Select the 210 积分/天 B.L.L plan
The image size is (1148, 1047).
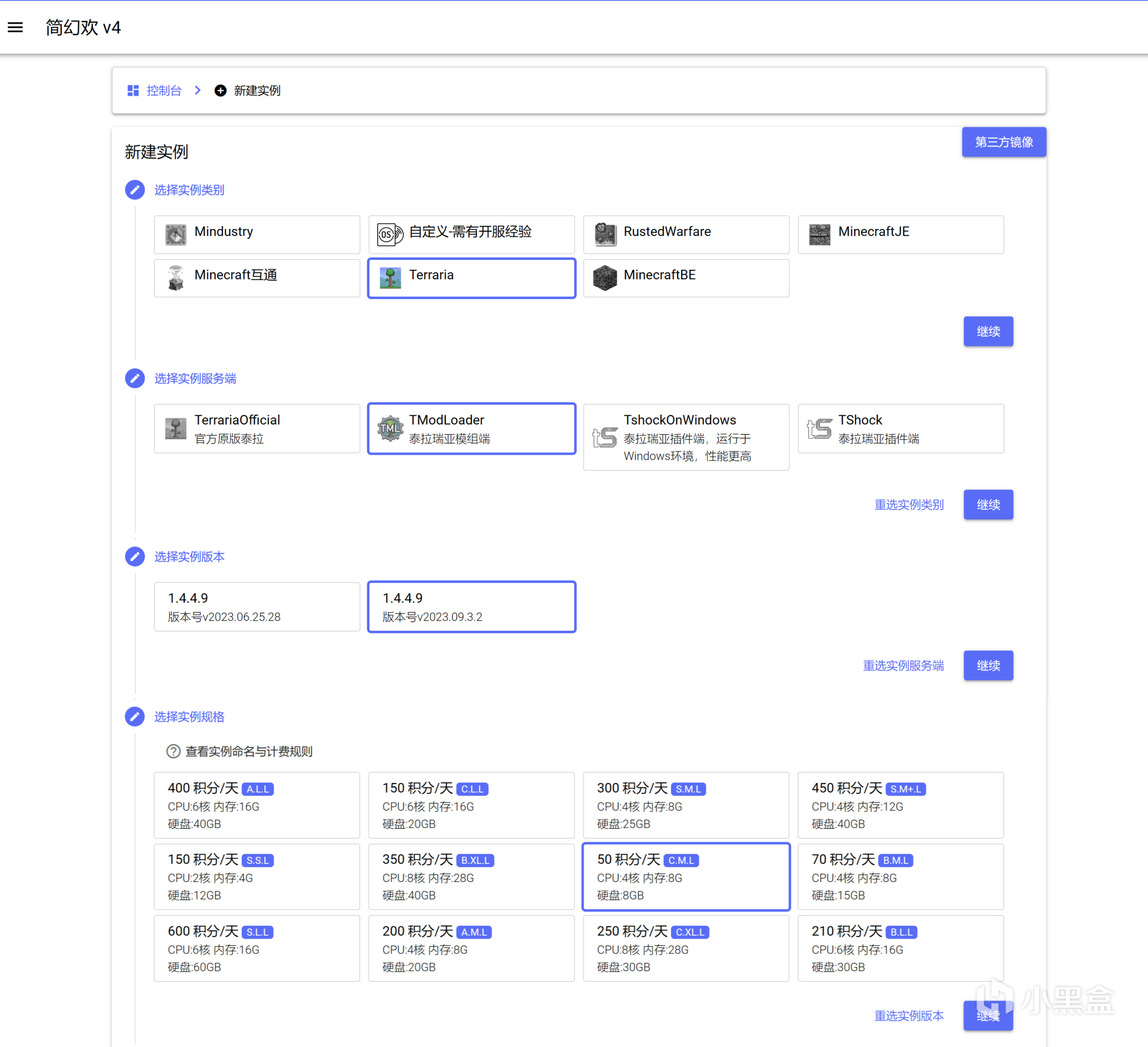click(901, 948)
